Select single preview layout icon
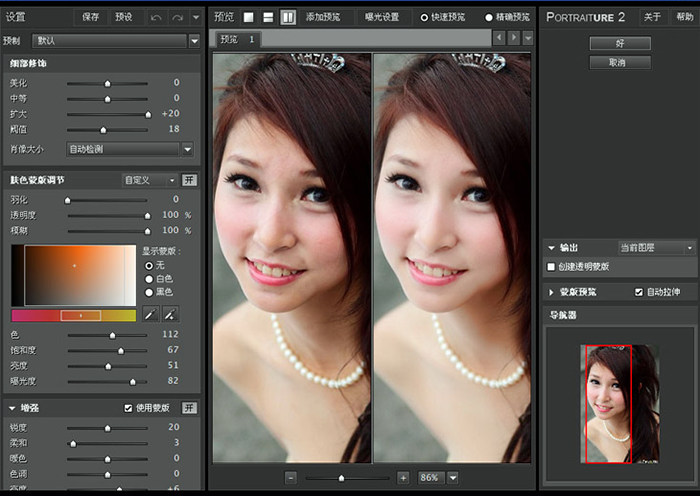Viewport: 700px width, 496px height. click(248, 17)
